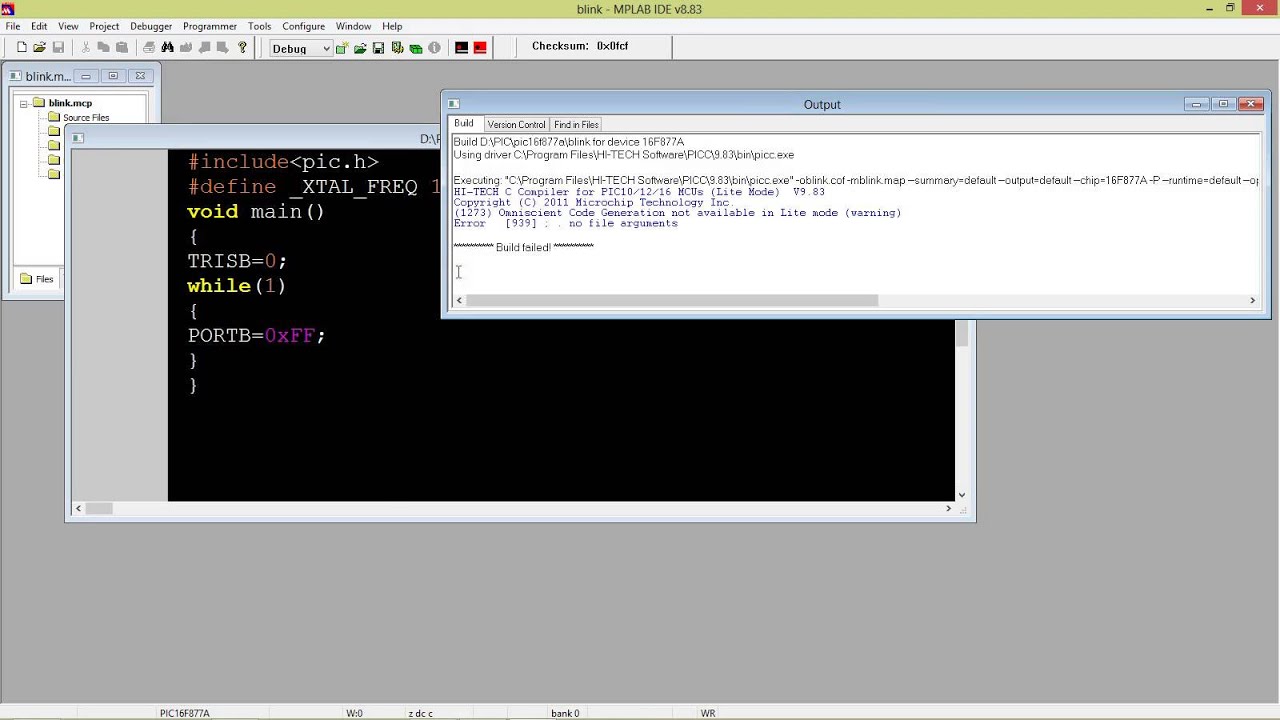Switch to the Build tab in Output
This screenshot has height=720, width=1280.
(464, 124)
